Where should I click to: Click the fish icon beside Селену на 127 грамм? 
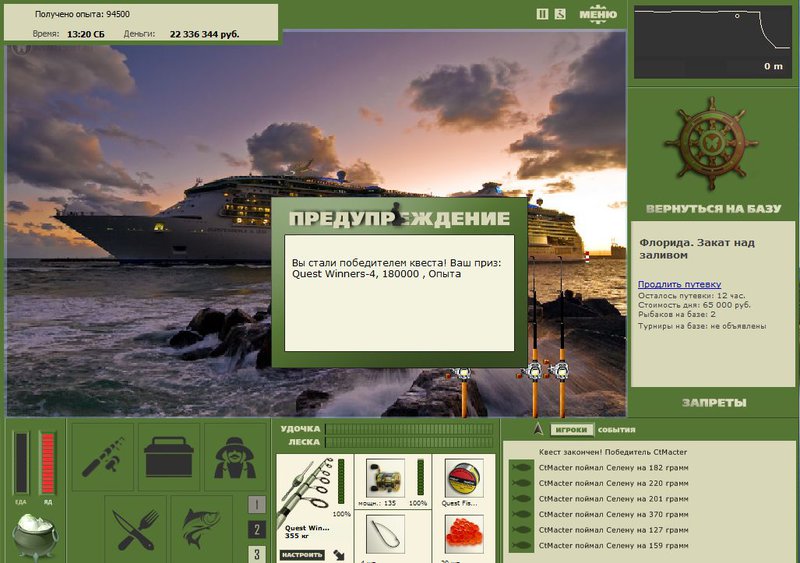521,530
